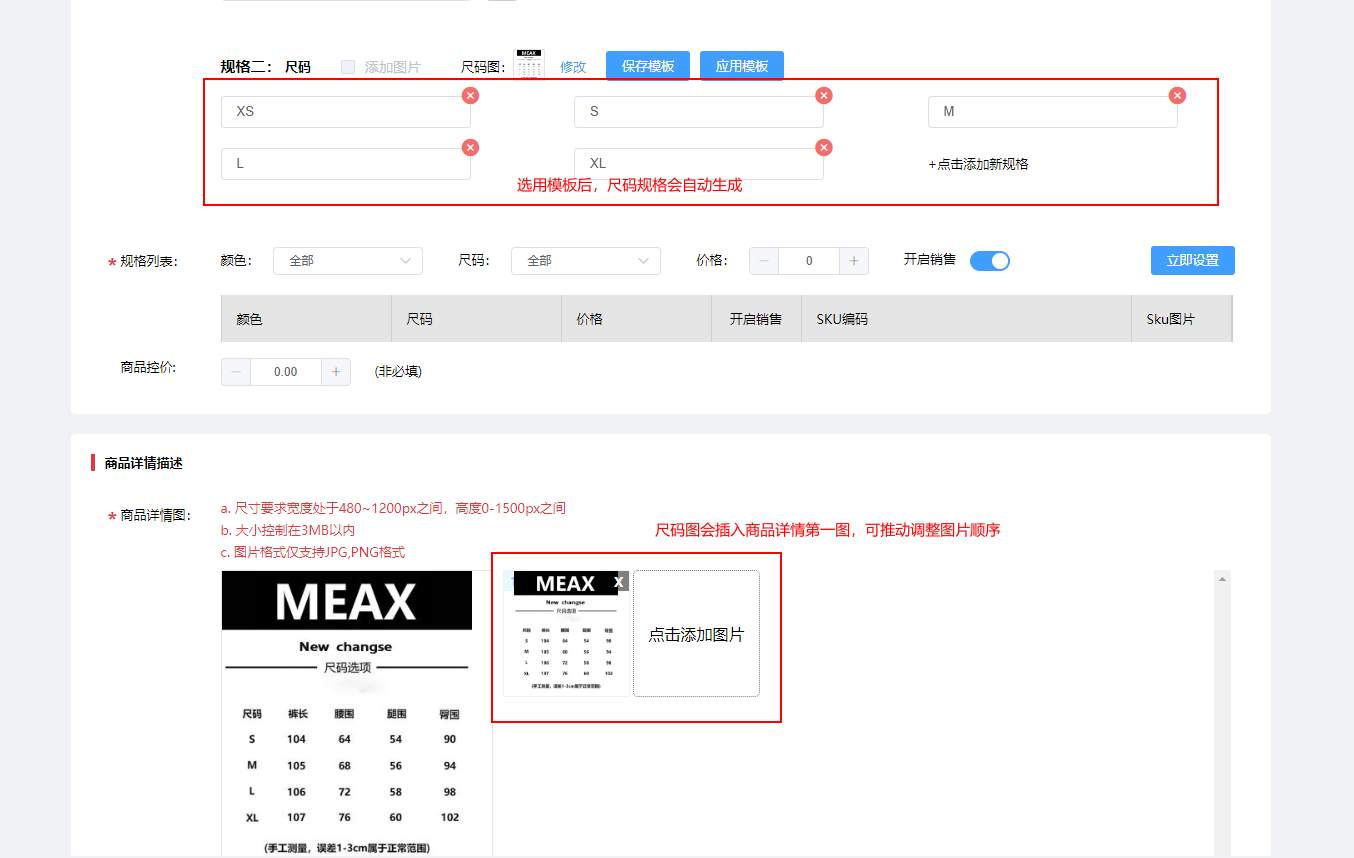Click the large MEAX size chart preview image
1354x858 pixels.
click(x=347, y=713)
